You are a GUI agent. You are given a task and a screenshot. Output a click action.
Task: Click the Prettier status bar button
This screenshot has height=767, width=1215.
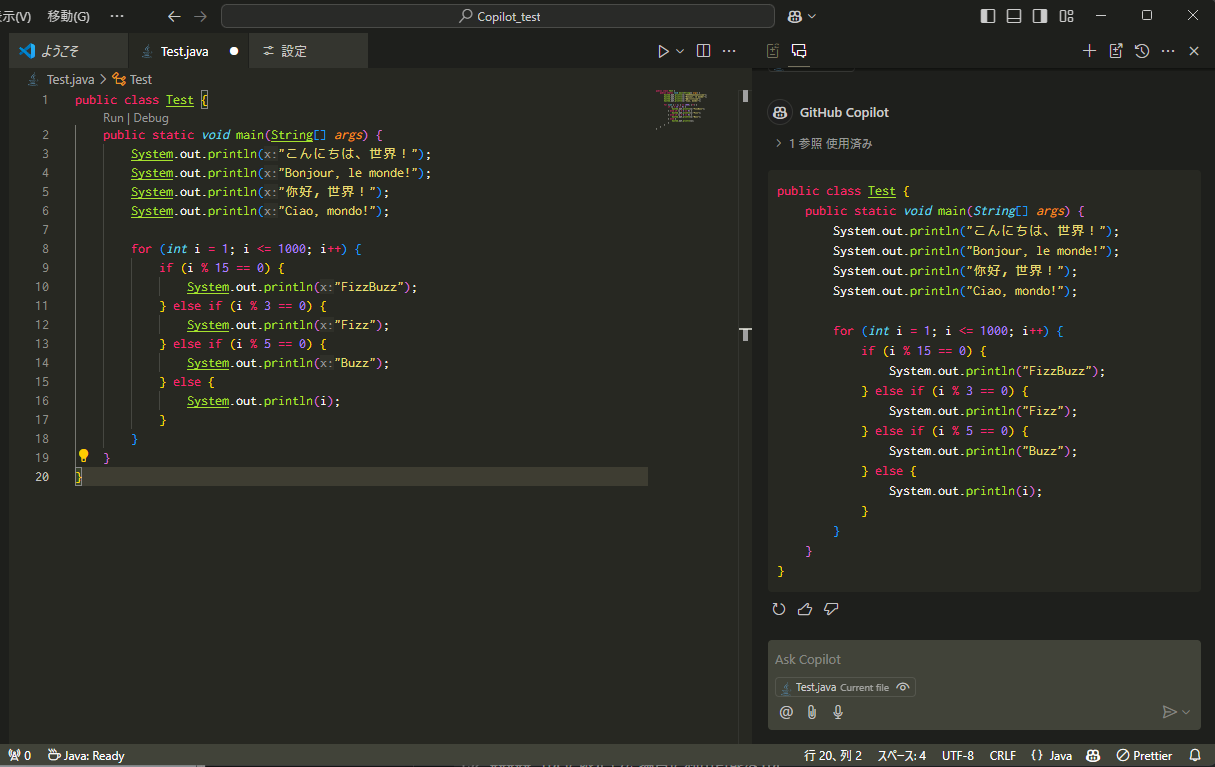pos(1144,755)
